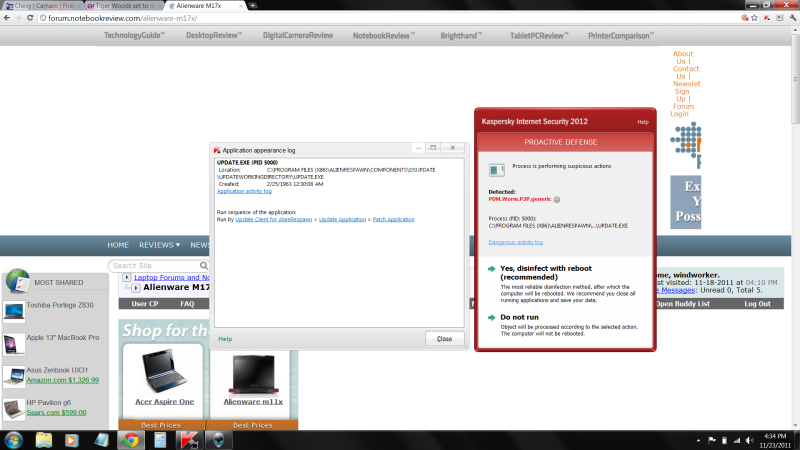Open Laptop Forums breadcrumb link

click(171, 278)
